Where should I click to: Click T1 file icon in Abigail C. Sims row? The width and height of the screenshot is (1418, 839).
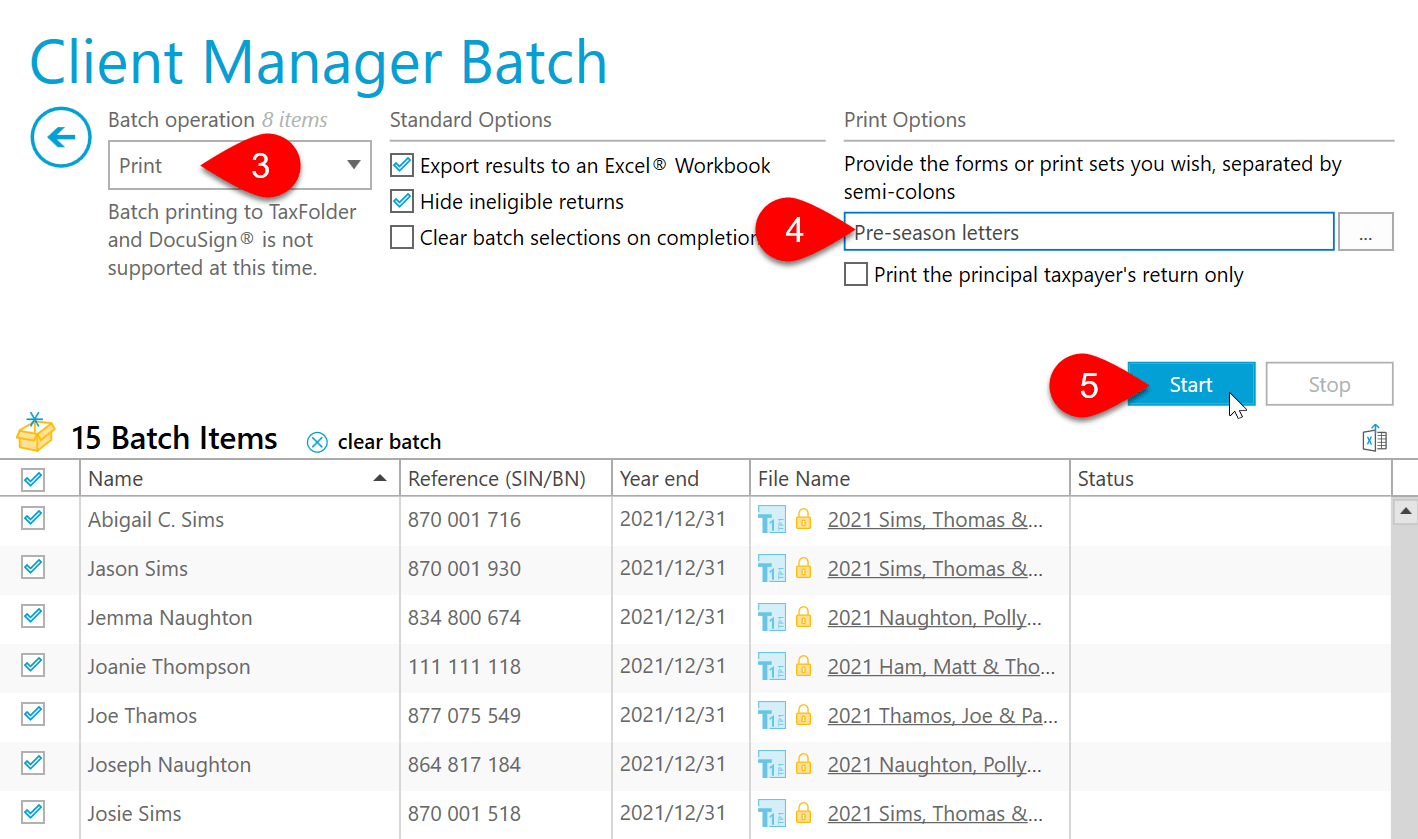pos(772,520)
